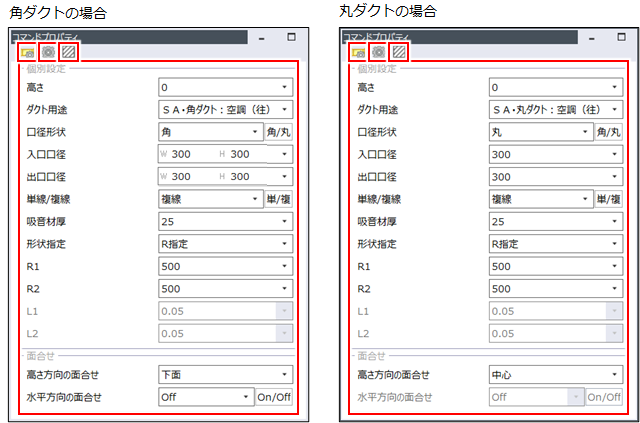Toggle On/Off for 水平方向の面合せ in left panel

tap(275, 396)
